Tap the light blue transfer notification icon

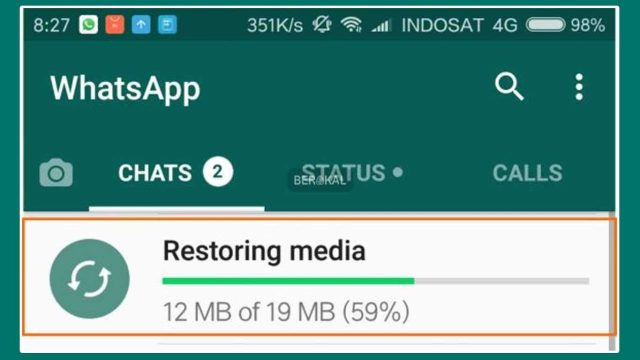[x=167, y=25]
